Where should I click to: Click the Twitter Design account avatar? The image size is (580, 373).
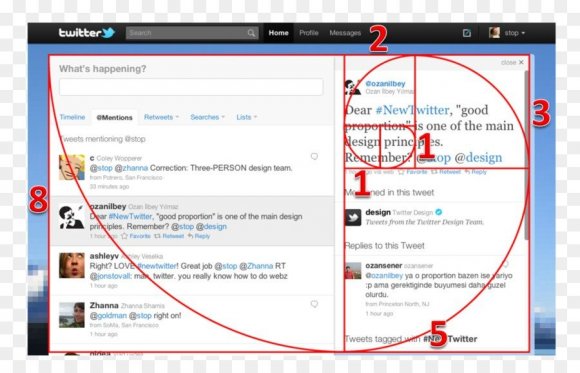click(353, 217)
